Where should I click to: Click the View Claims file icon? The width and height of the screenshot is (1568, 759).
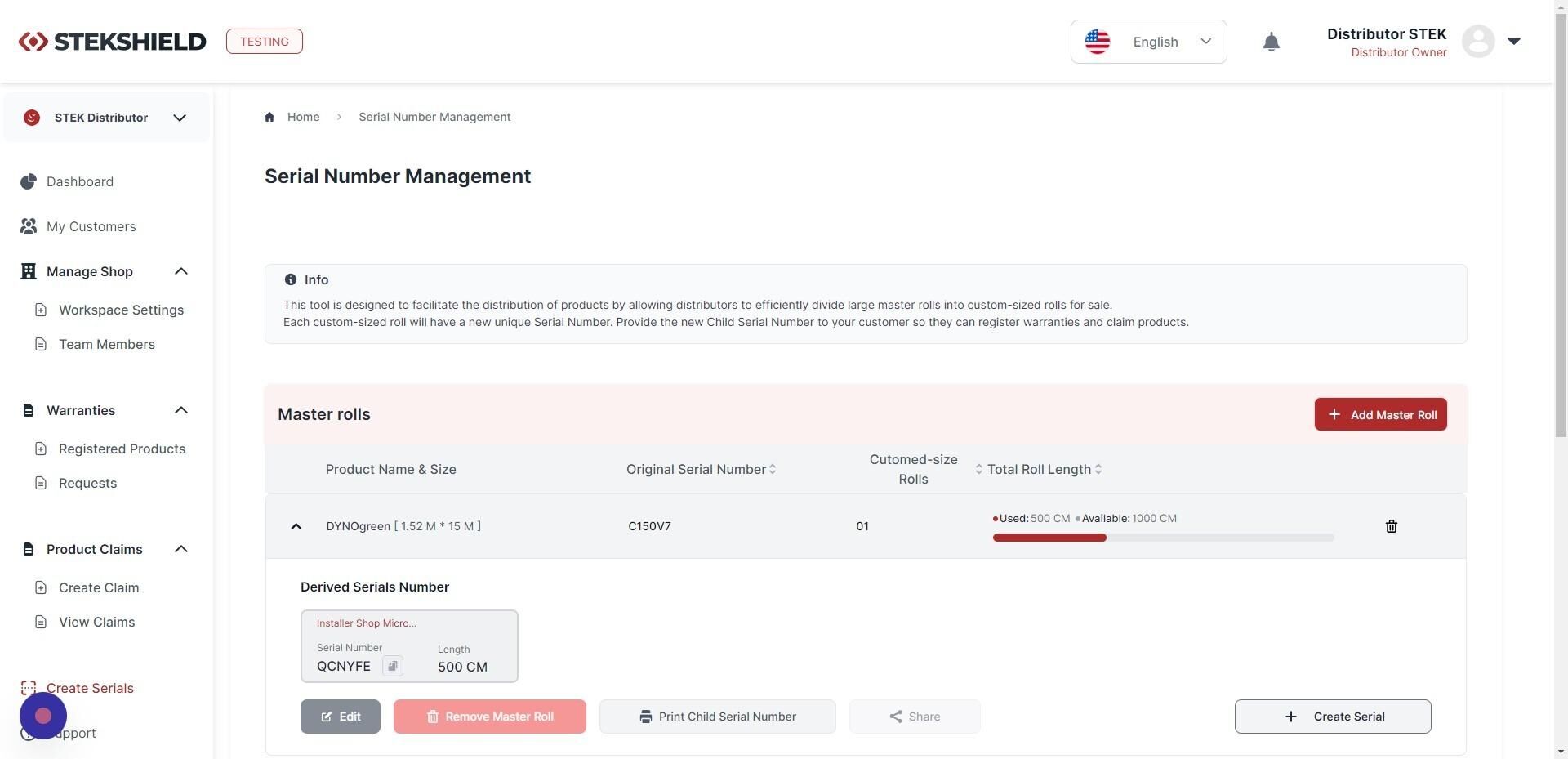click(x=41, y=622)
